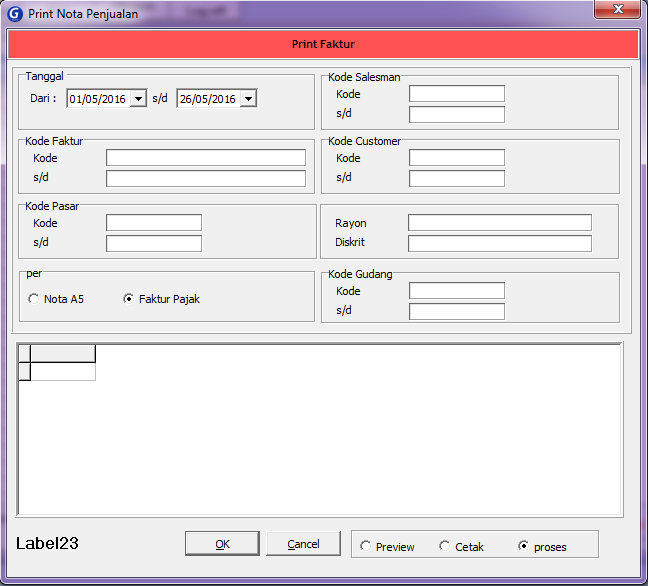Expand the s/d end date dropdown
648x586 pixels.
(x=248, y=99)
